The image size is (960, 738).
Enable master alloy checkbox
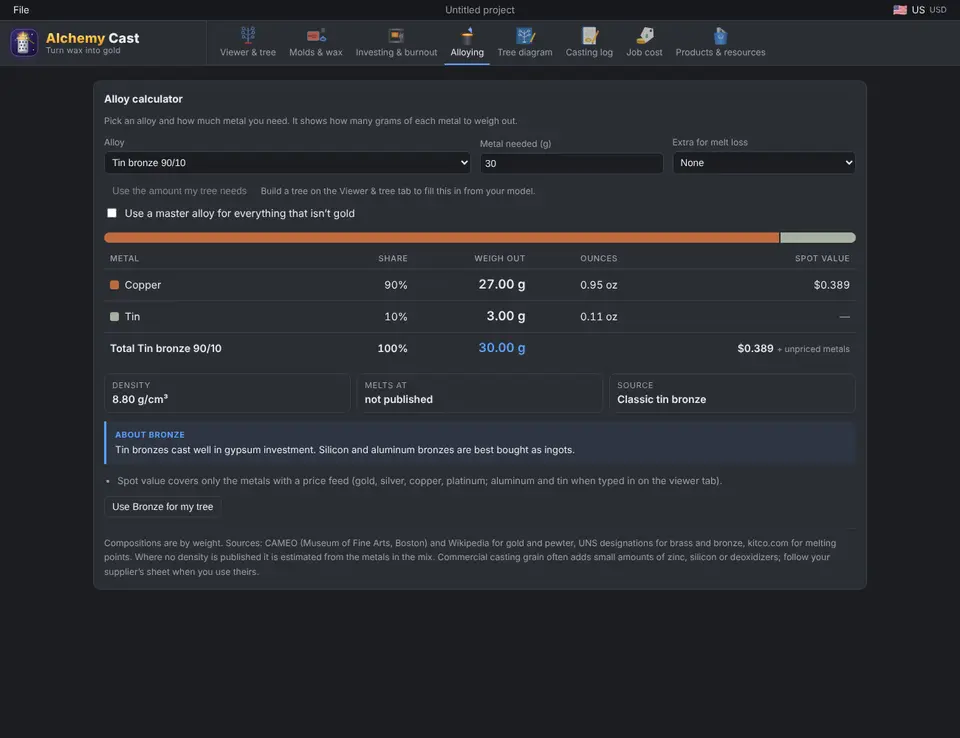tap(111, 213)
